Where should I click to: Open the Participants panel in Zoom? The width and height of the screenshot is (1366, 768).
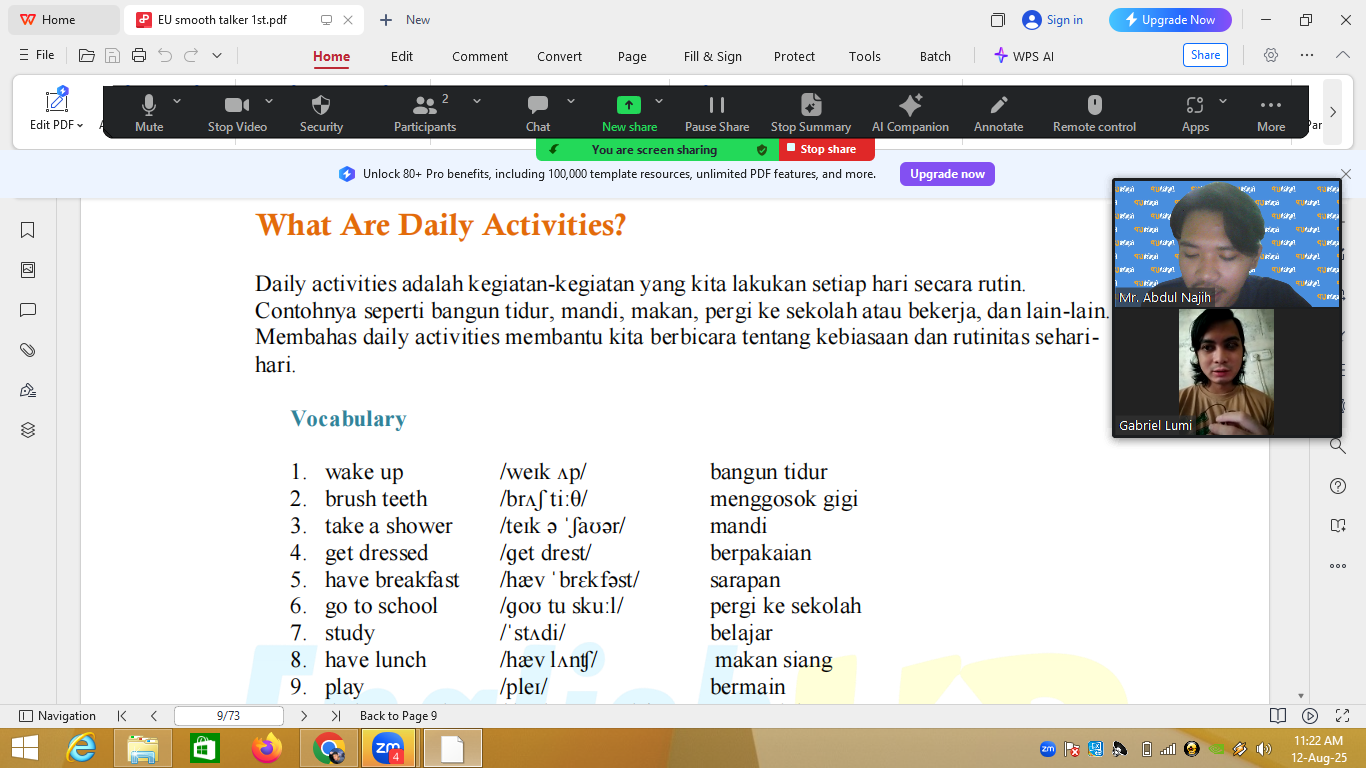click(425, 112)
